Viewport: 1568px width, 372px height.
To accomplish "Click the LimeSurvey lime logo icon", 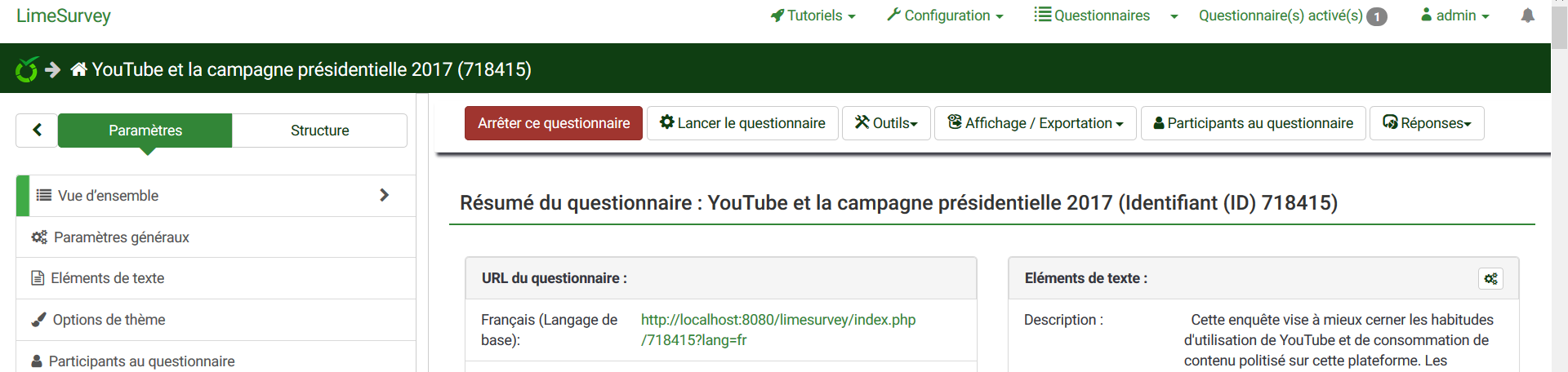I will coord(27,69).
